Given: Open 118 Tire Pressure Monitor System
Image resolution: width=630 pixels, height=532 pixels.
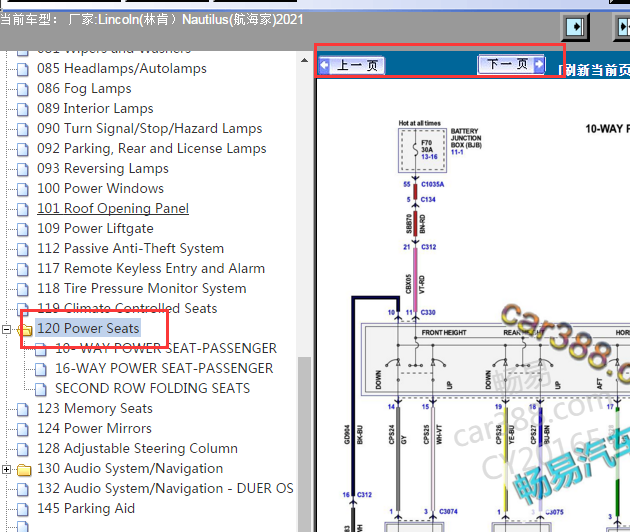Looking at the screenshot, I should click(x=141, y=289).
